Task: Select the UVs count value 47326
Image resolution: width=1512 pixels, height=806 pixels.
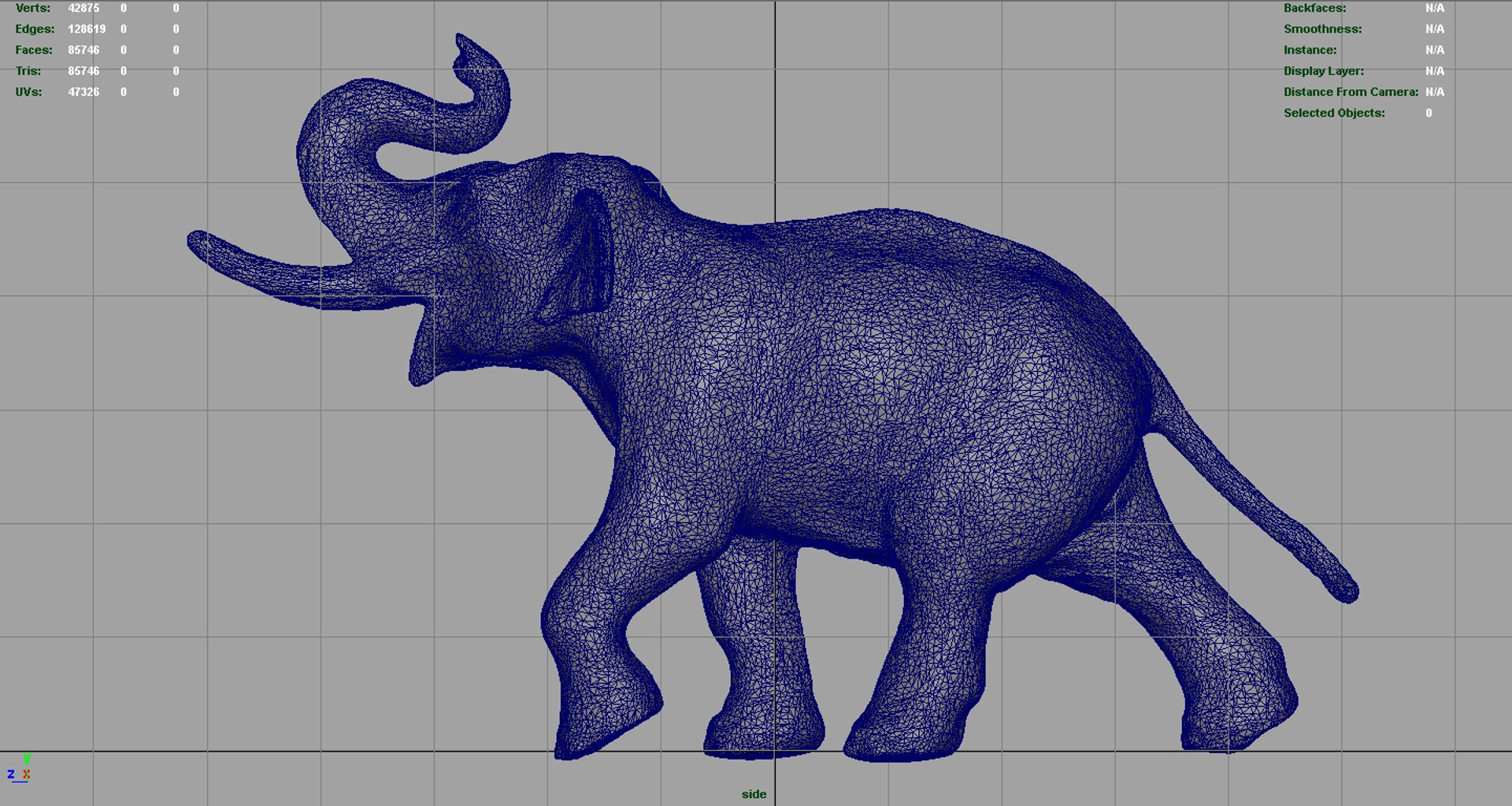Action: [83, 92]
